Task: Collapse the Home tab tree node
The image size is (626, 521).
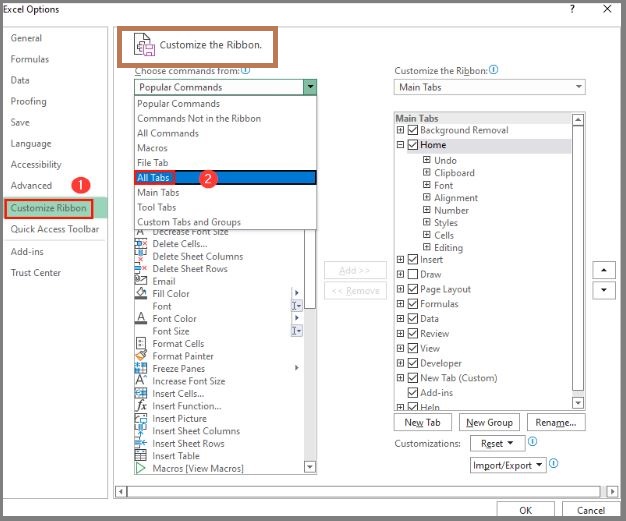Action: (400, 145)
